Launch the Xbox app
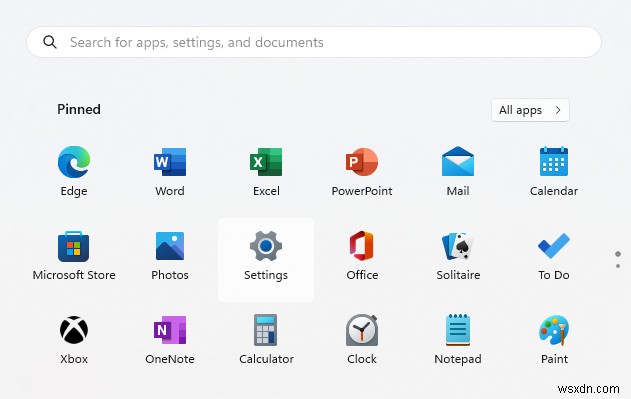631x399 pixels. [x=74, y=330]
